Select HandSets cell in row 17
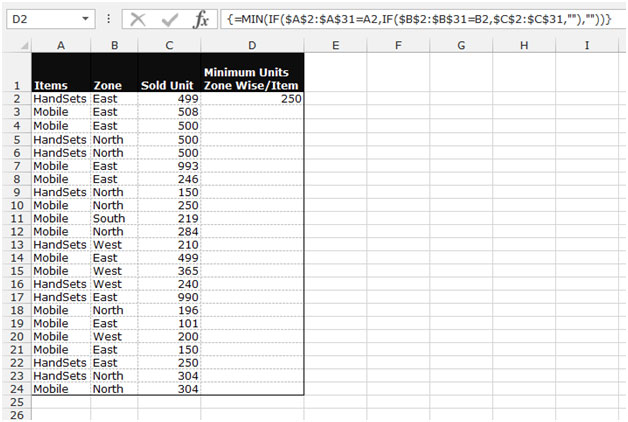The image size is (628, 422). pos(61,297)
